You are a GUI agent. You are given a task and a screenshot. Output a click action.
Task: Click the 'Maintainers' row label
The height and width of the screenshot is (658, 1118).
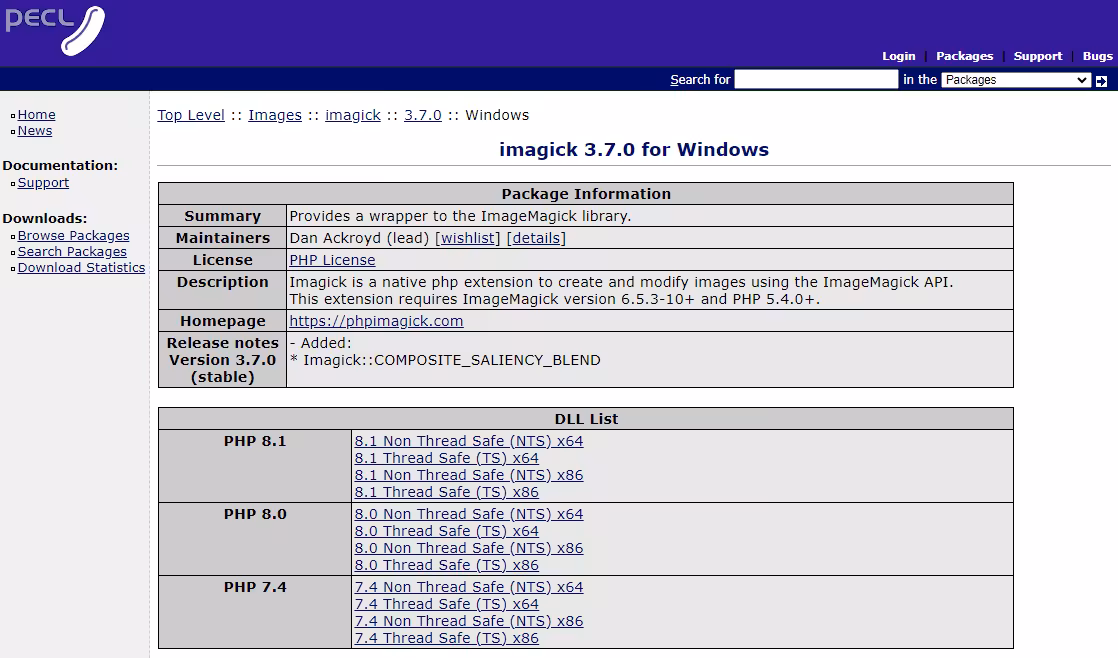(222, 238)
